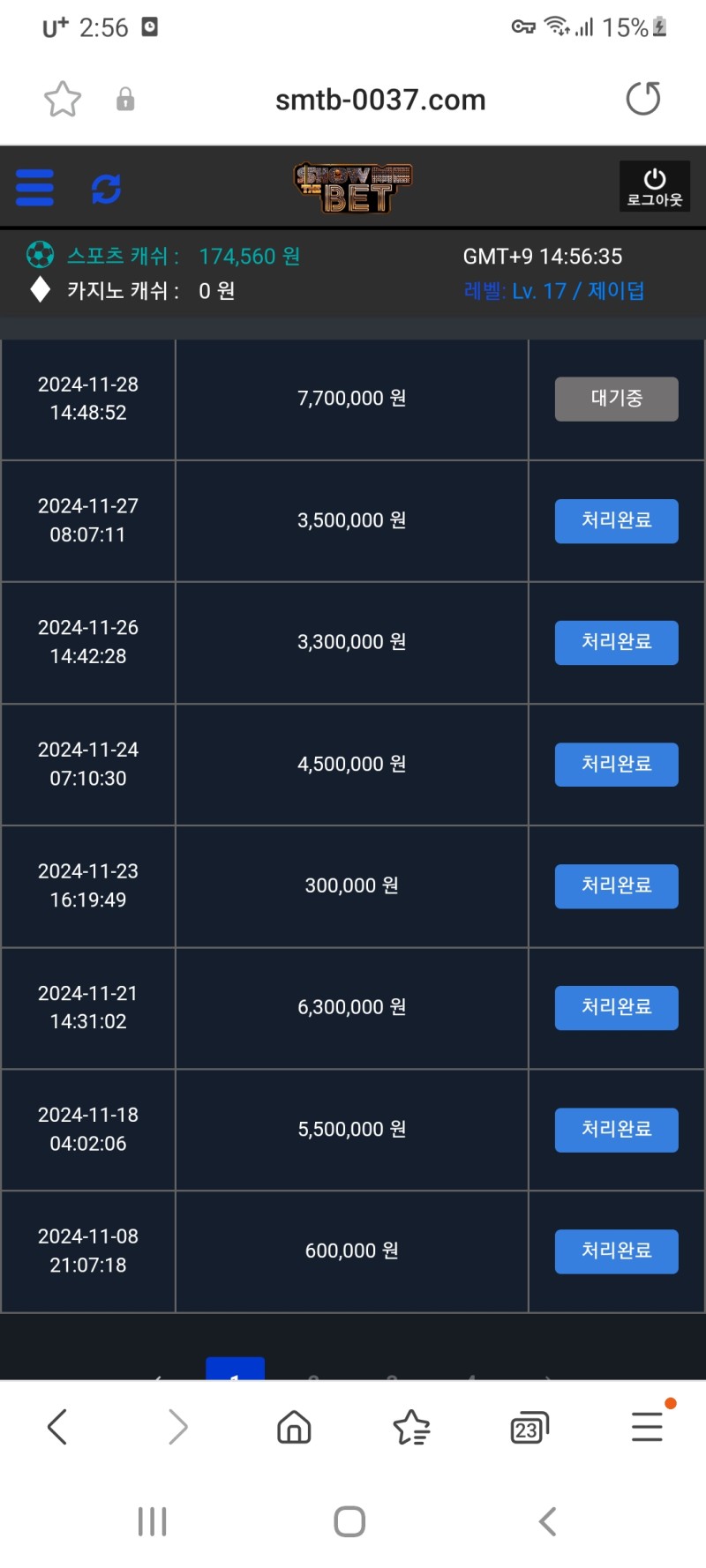Tap 처리완료 for the 2024-11-24 entry
This screenshot has height=1568, width=706.
[616, 764]
